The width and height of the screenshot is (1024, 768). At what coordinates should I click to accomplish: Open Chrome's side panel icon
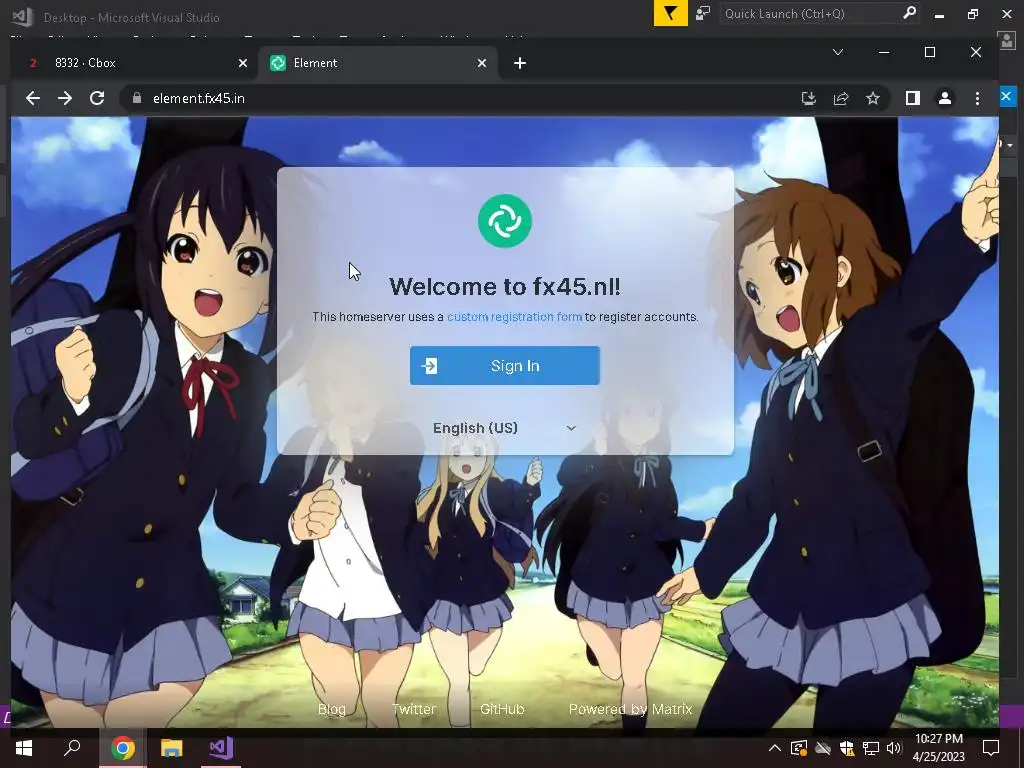pos(913,99)
